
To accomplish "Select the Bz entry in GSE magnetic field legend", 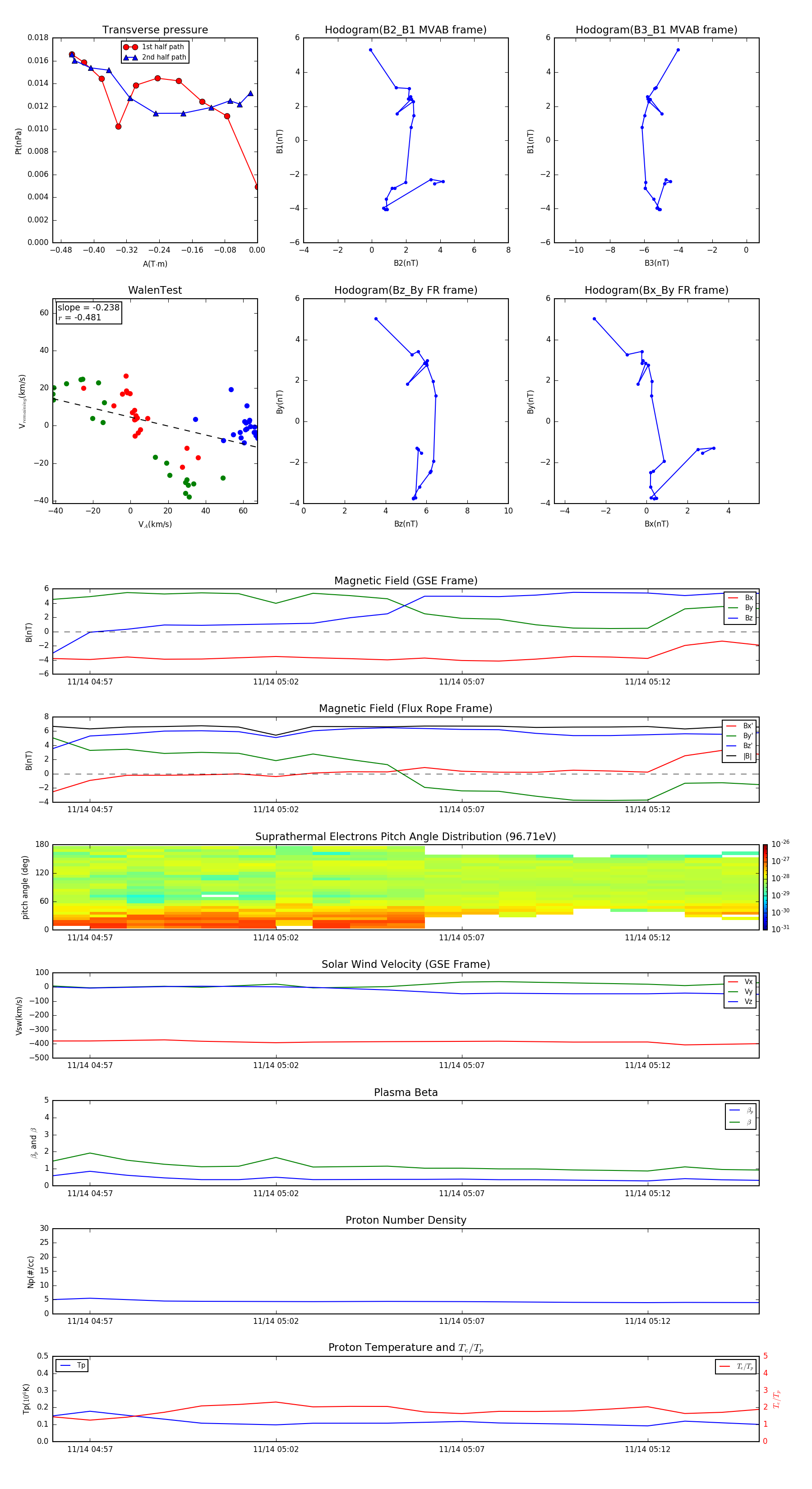I will [x=740, y=618].
